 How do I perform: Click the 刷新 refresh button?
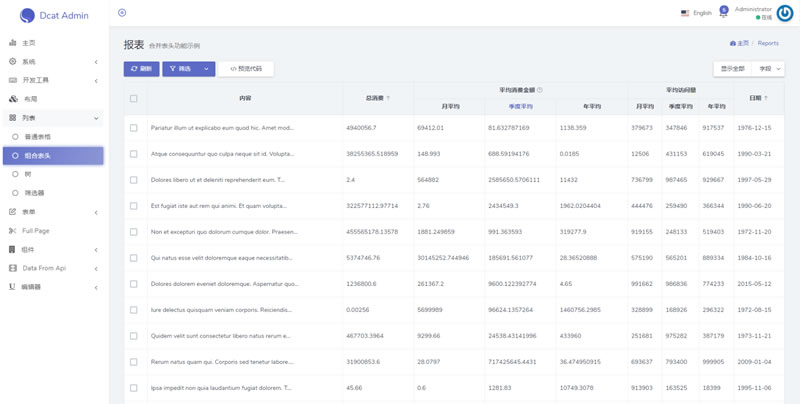pyautogui.click(x=141, y=69)
